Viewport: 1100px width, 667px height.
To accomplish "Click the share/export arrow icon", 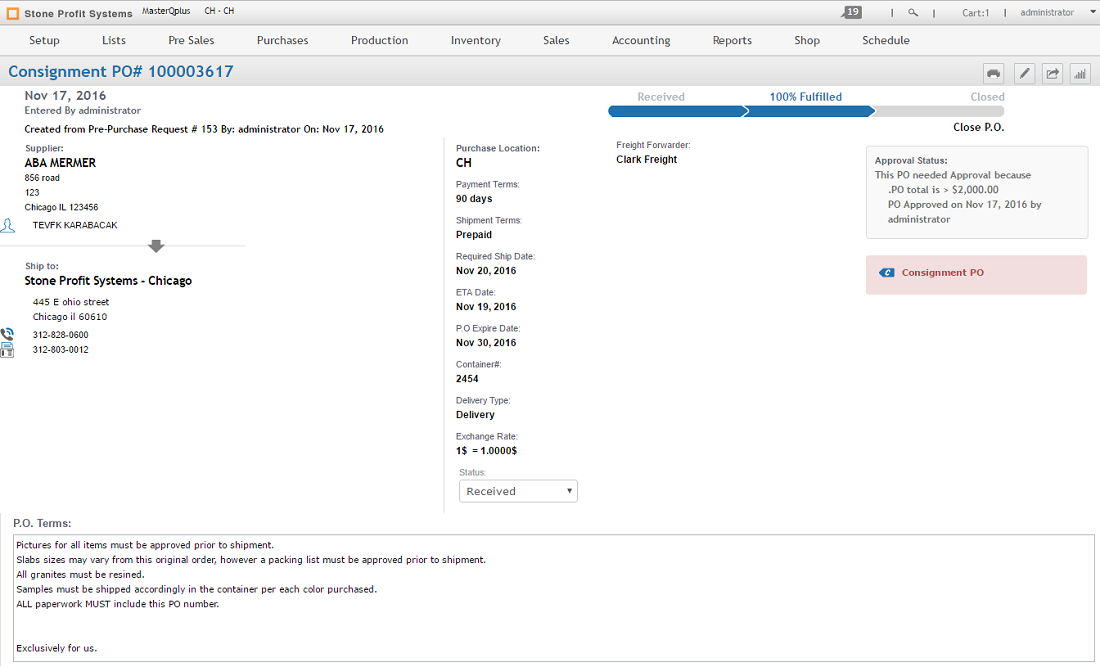I will click(x=1052, y=73).
